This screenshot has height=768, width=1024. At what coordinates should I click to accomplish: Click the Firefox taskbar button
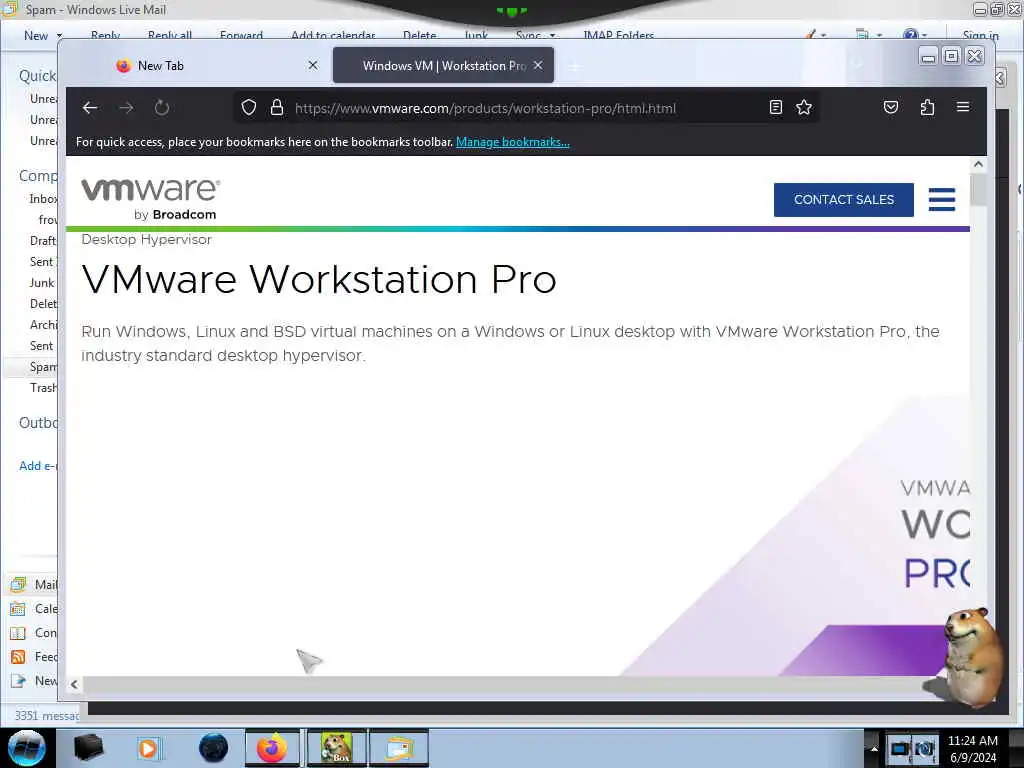click(272, 748)
